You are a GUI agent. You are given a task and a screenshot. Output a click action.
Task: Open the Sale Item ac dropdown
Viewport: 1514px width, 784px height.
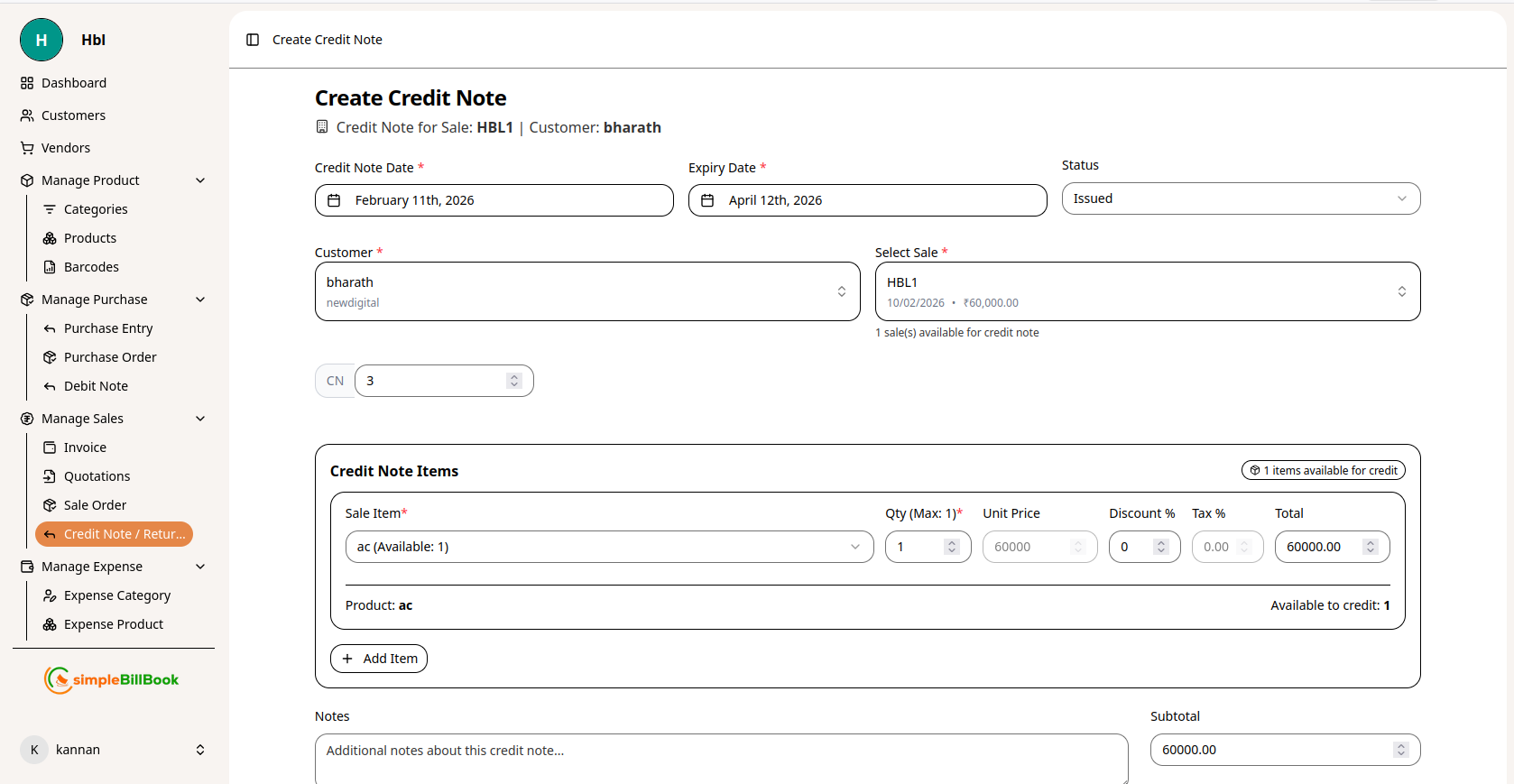coord(609,547)
